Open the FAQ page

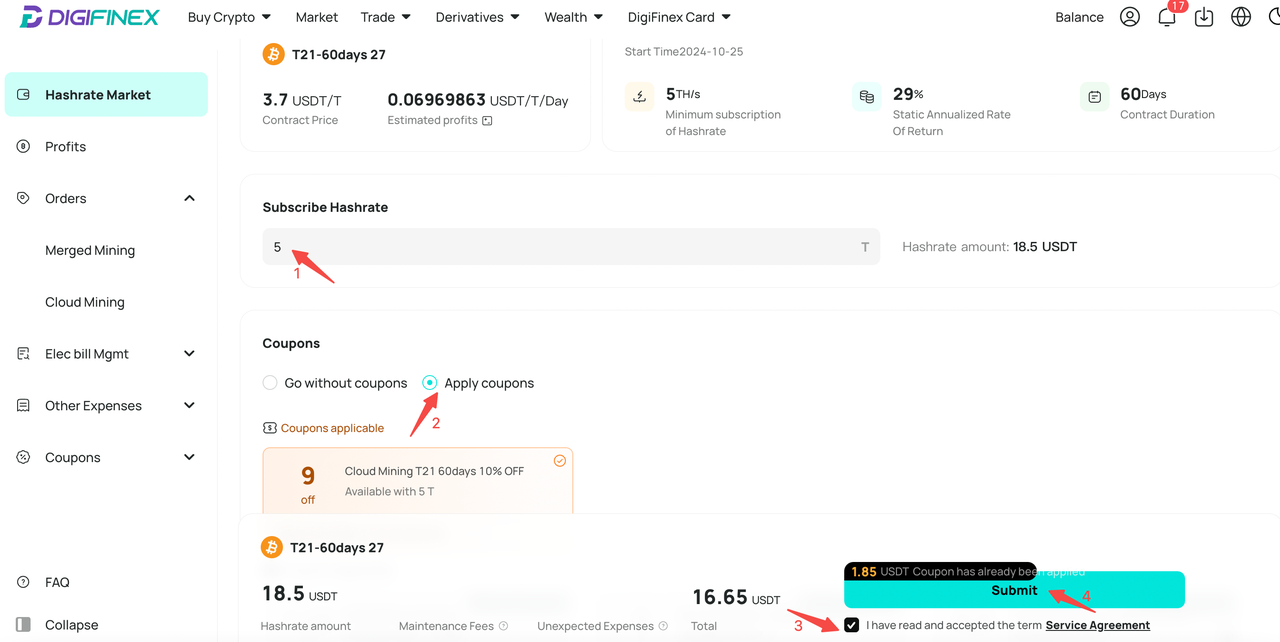[x=57, y=582]
